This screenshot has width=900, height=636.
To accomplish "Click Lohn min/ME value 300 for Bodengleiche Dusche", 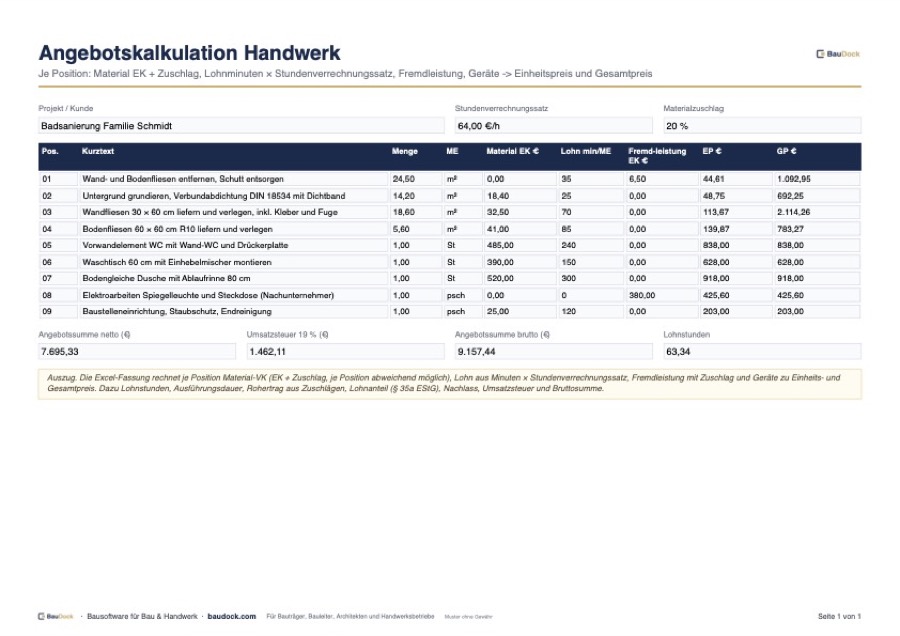I will (x=591, y=278).
